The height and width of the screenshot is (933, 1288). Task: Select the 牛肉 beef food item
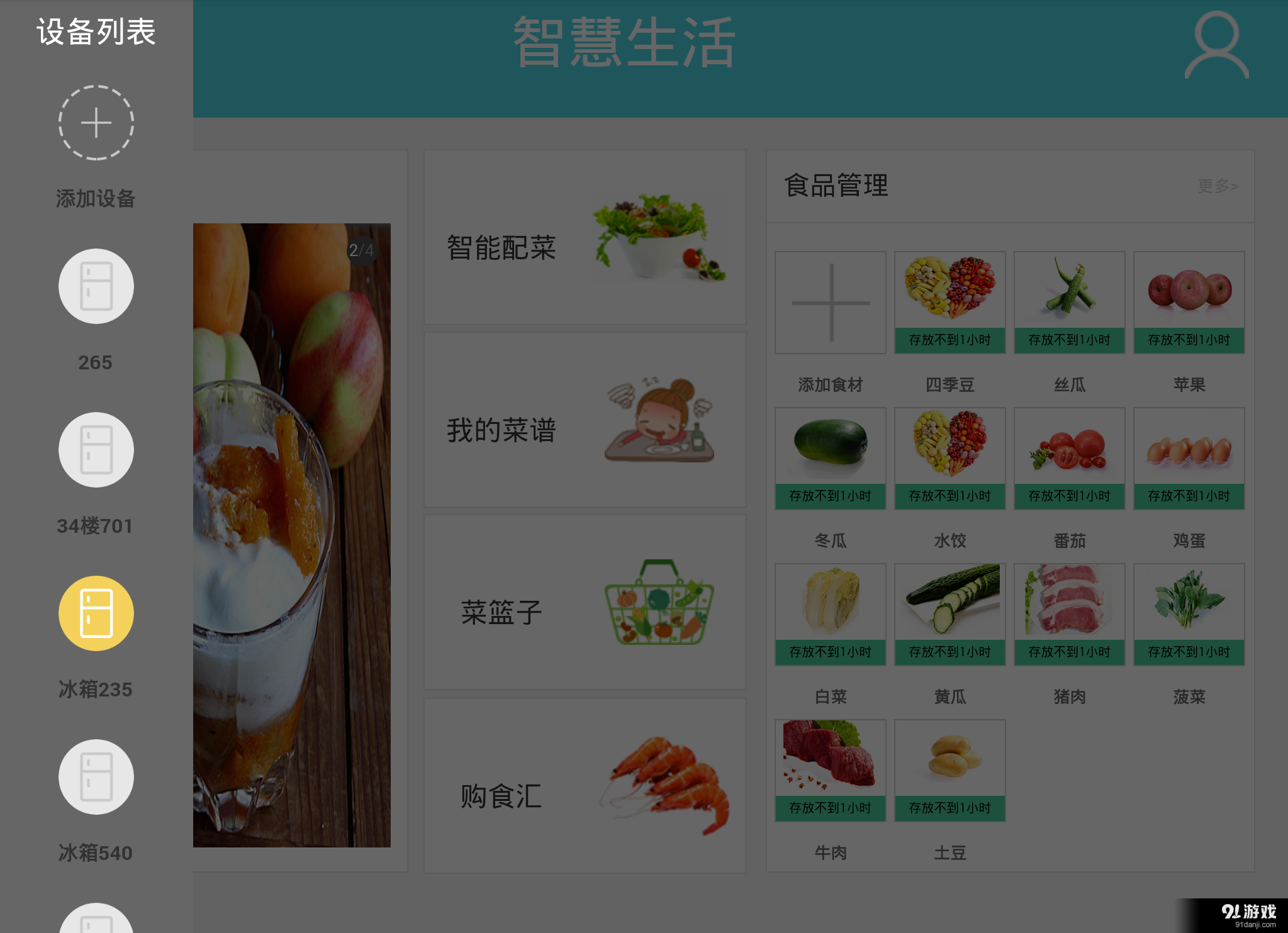[831, 771]
